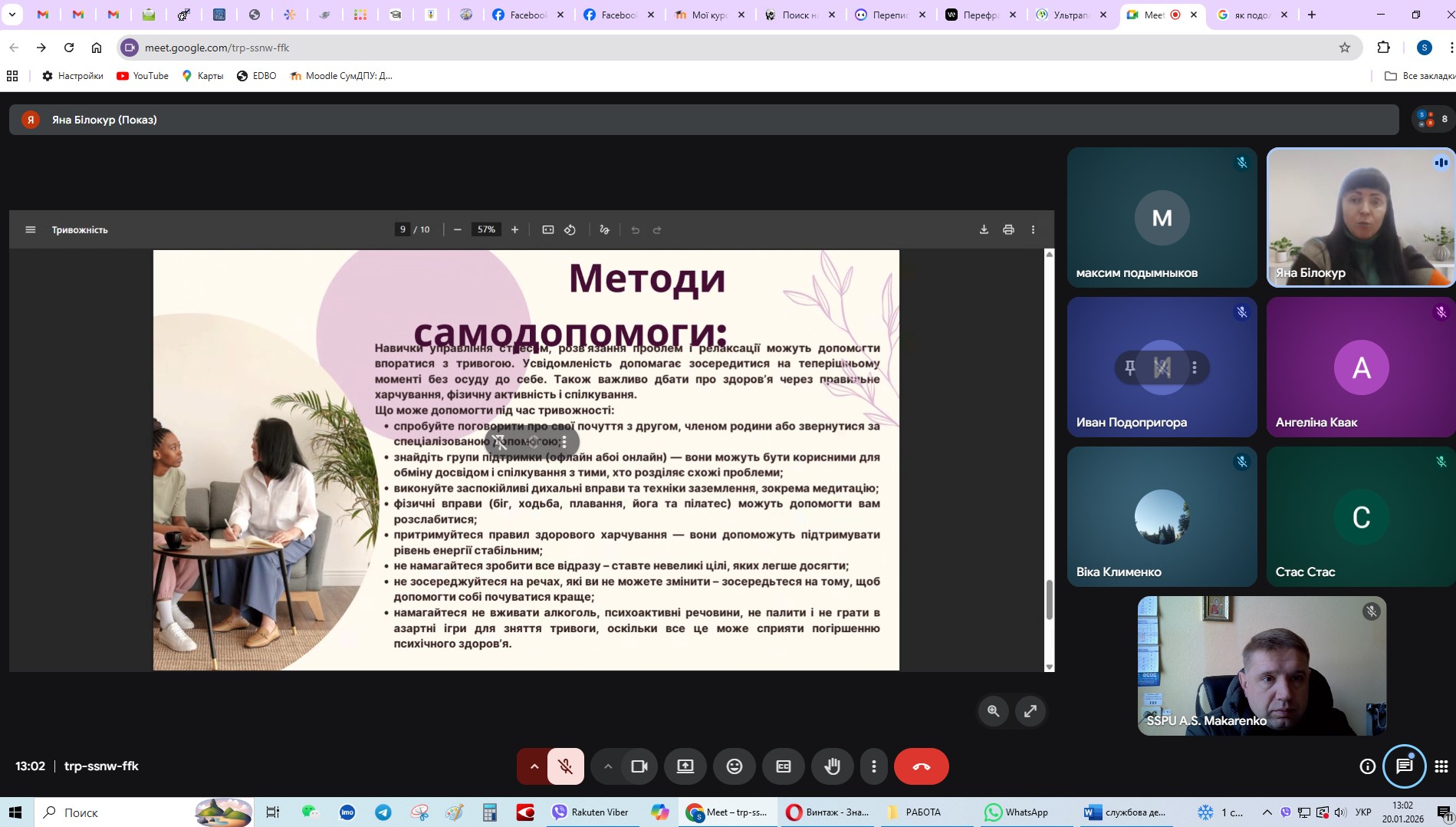The width and height of the screenshot is (1456, 827).
Task: Zoom in the PDF with plus button
Action: tap(514, 229)
